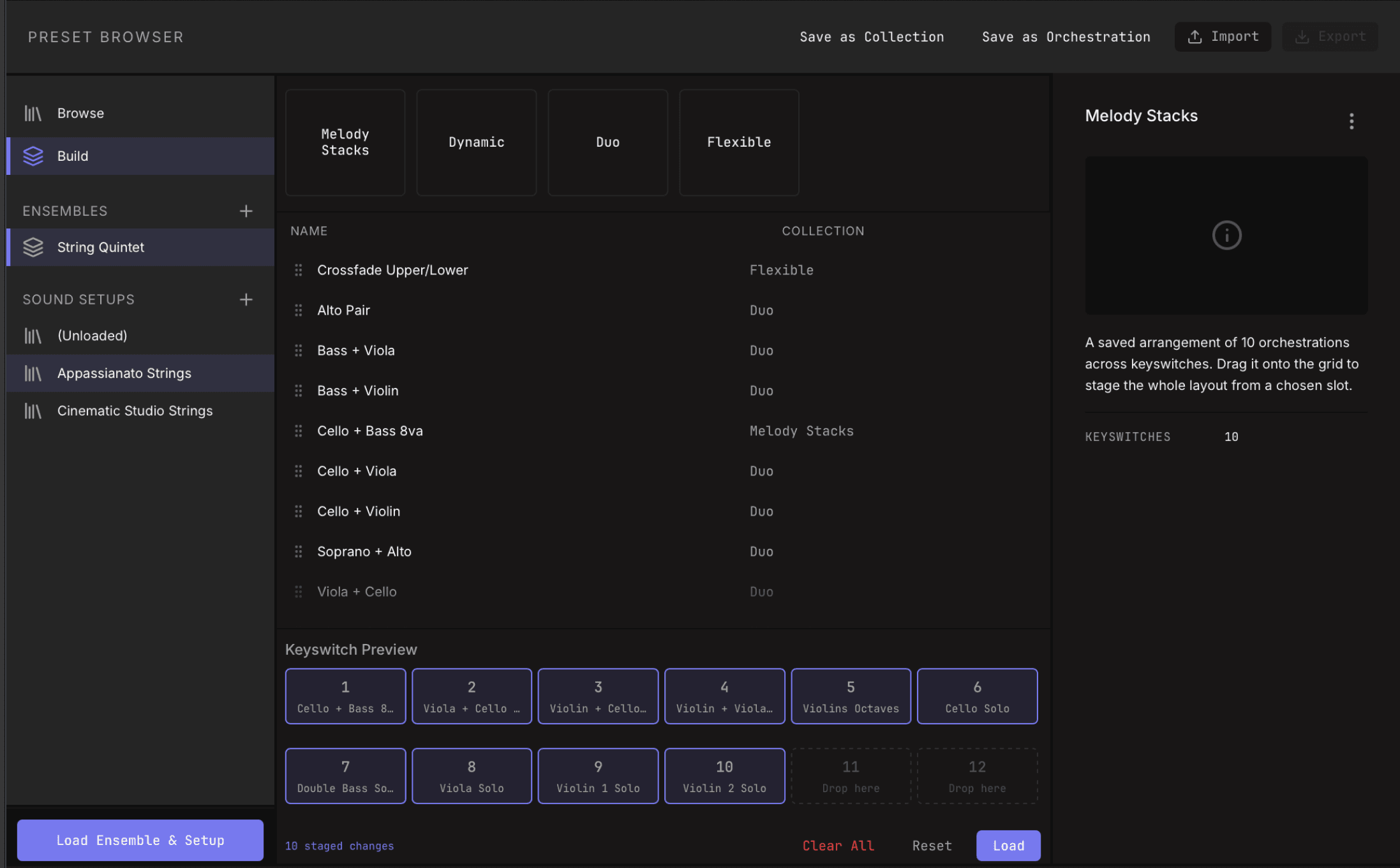
Task: Grab the drag handle for Crossfade Upper/Lower
Action: pyautogui.click(x=298, y=270)
